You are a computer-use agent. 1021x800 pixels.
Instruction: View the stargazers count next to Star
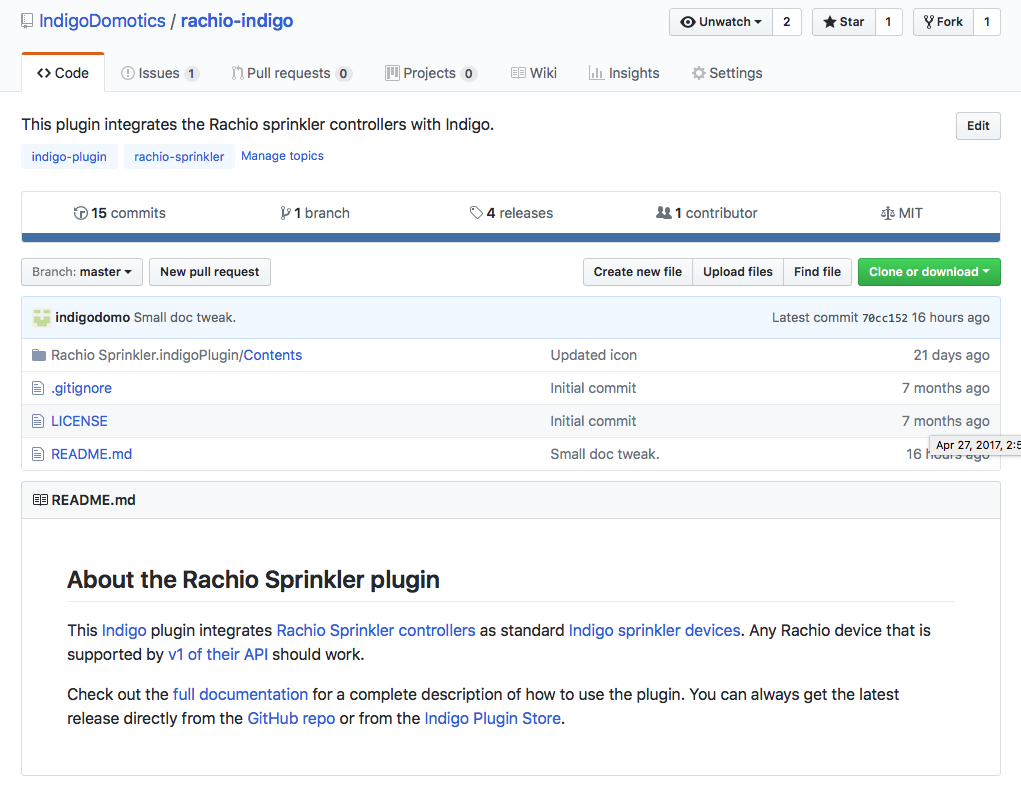(888, 22)
